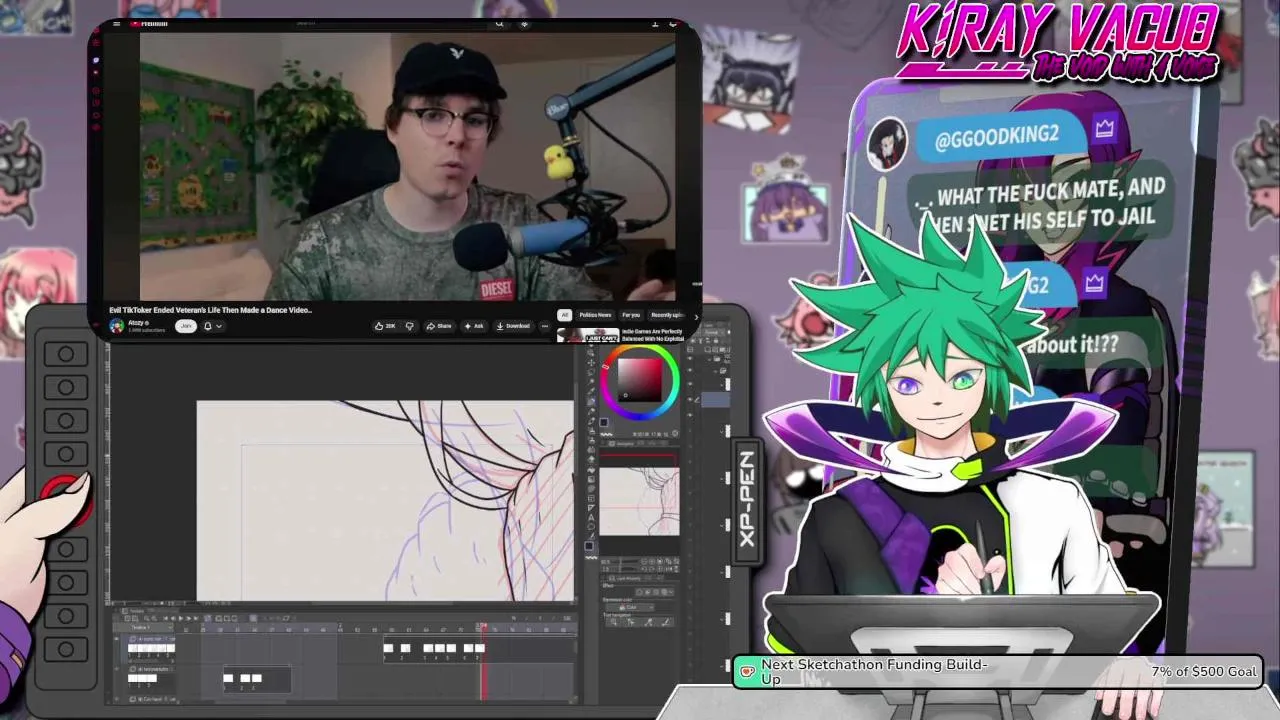Click Navigator canvas thumbnail
1280x720 pixels.
[x=640, y=501]
